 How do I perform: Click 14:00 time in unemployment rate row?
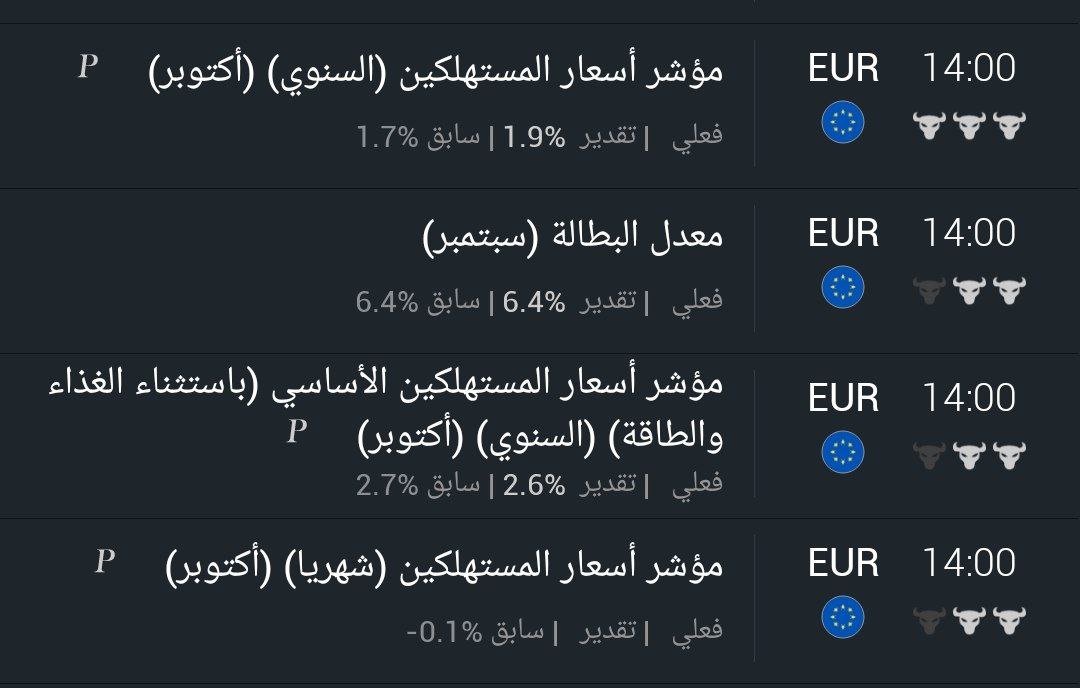(x=968, y=233)
